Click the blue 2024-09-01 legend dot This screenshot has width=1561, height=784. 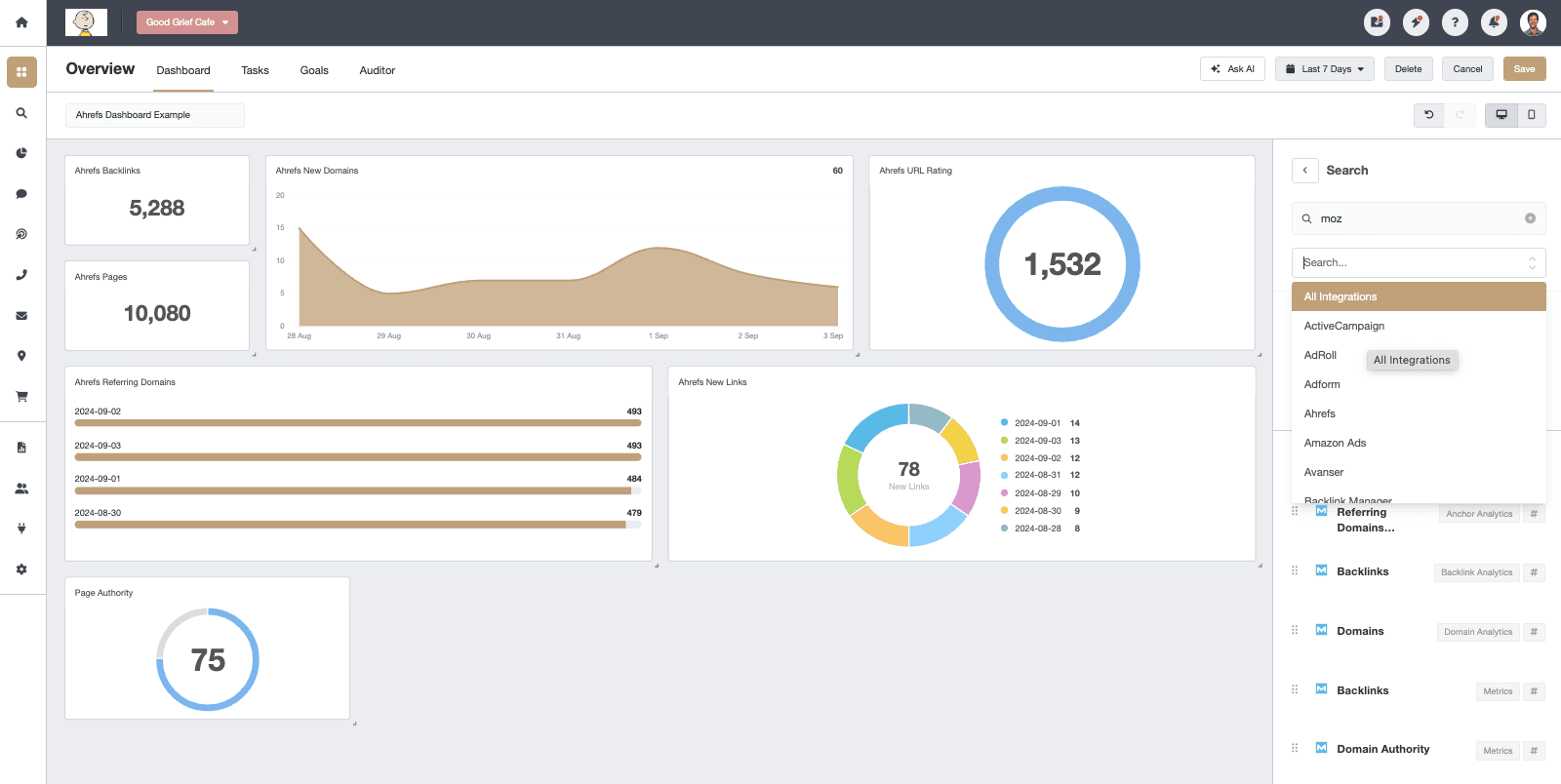coord(1004,423)
